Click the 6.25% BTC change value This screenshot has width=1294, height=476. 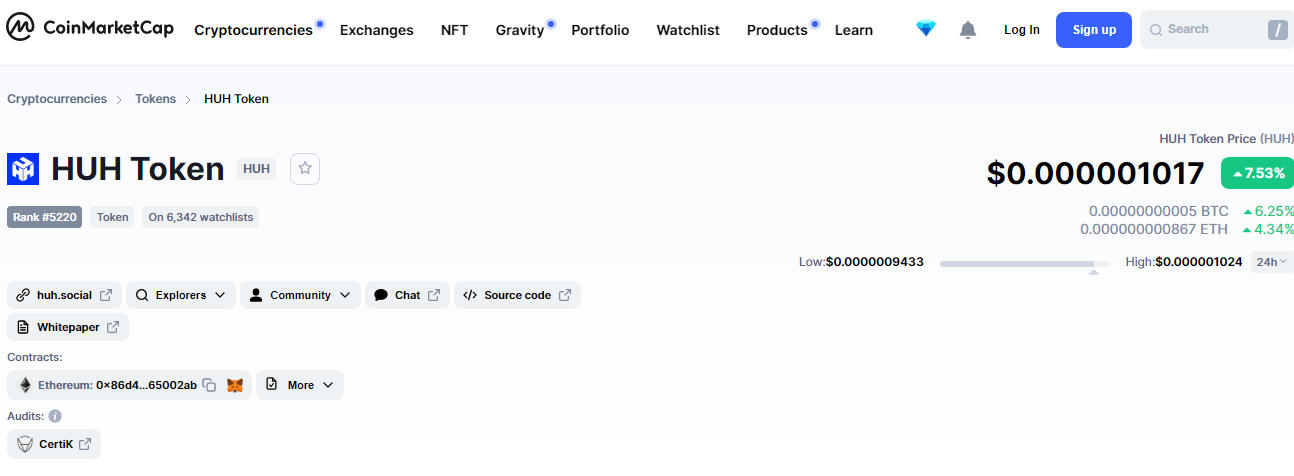(1269, 211)
